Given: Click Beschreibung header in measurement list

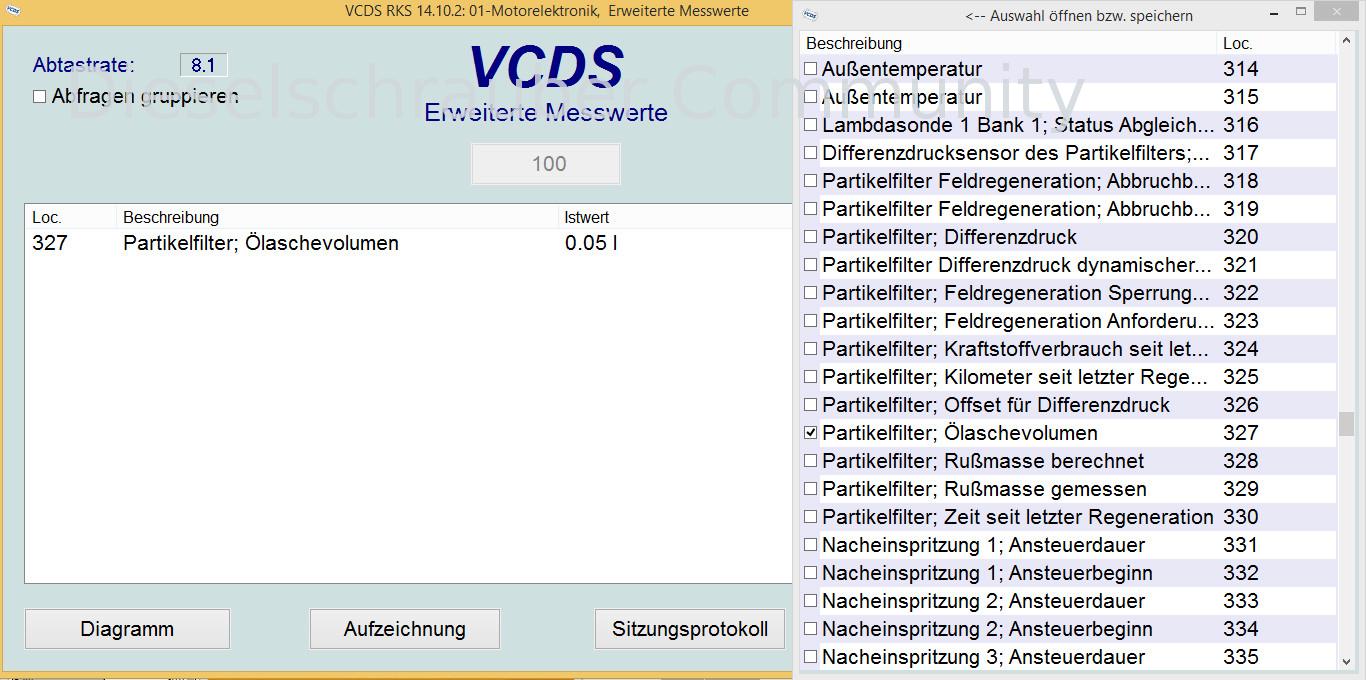Looking at the screenshot, I should coord(171,217).
